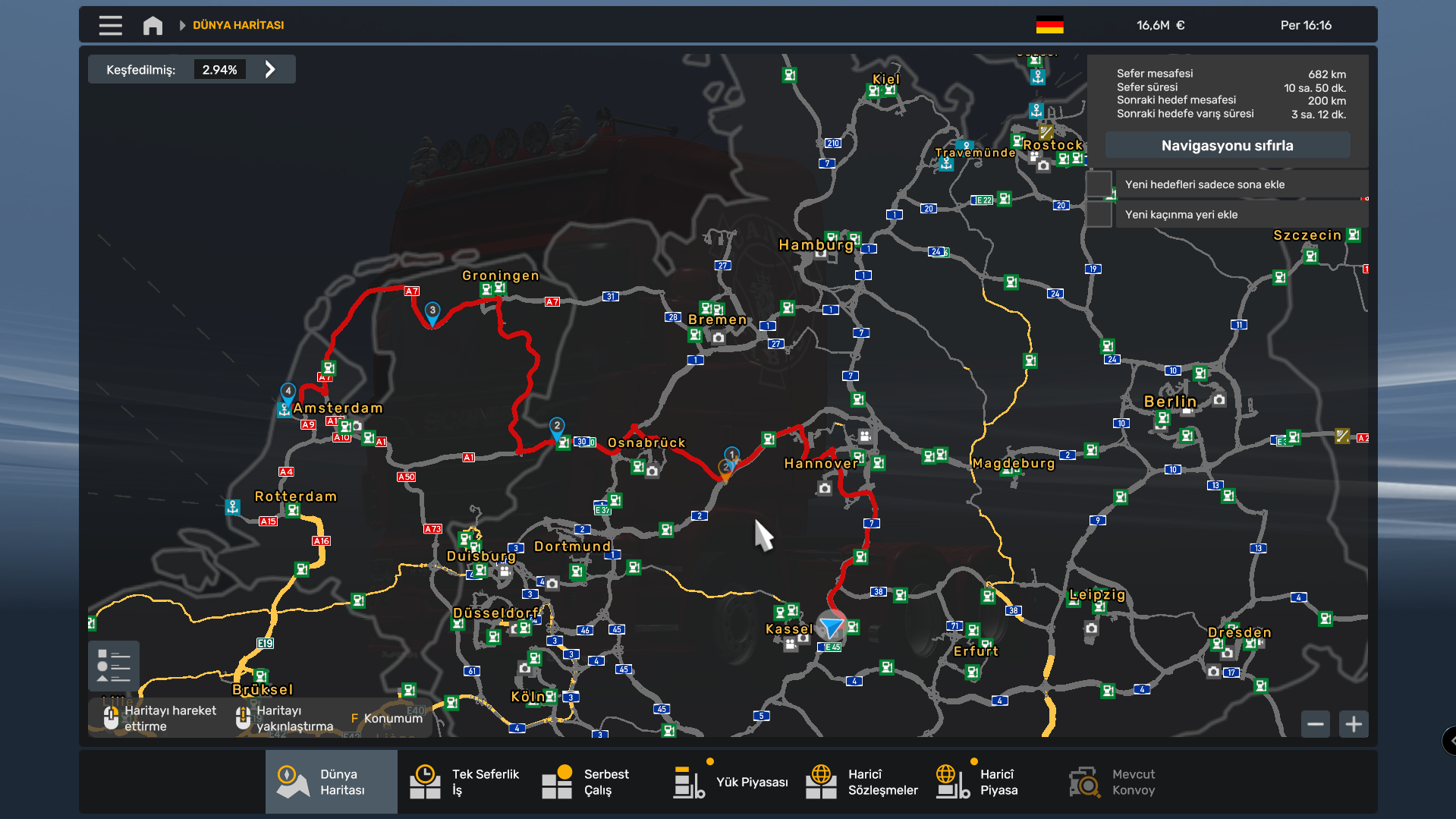Click the Dünya Haritası breadcrumb arrow
Screen dimensions: 1456x819
coord(182,25)
